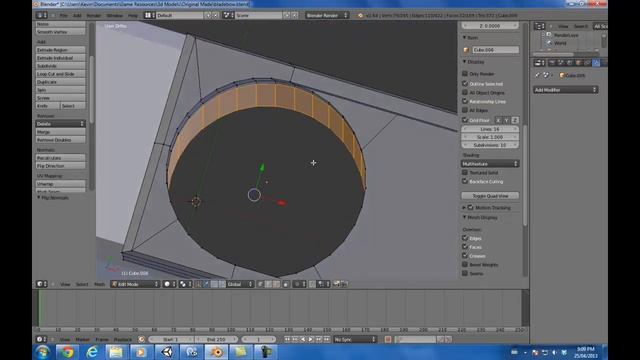Open the Window menu
The image size is (640, 360).
pos(115,15)
